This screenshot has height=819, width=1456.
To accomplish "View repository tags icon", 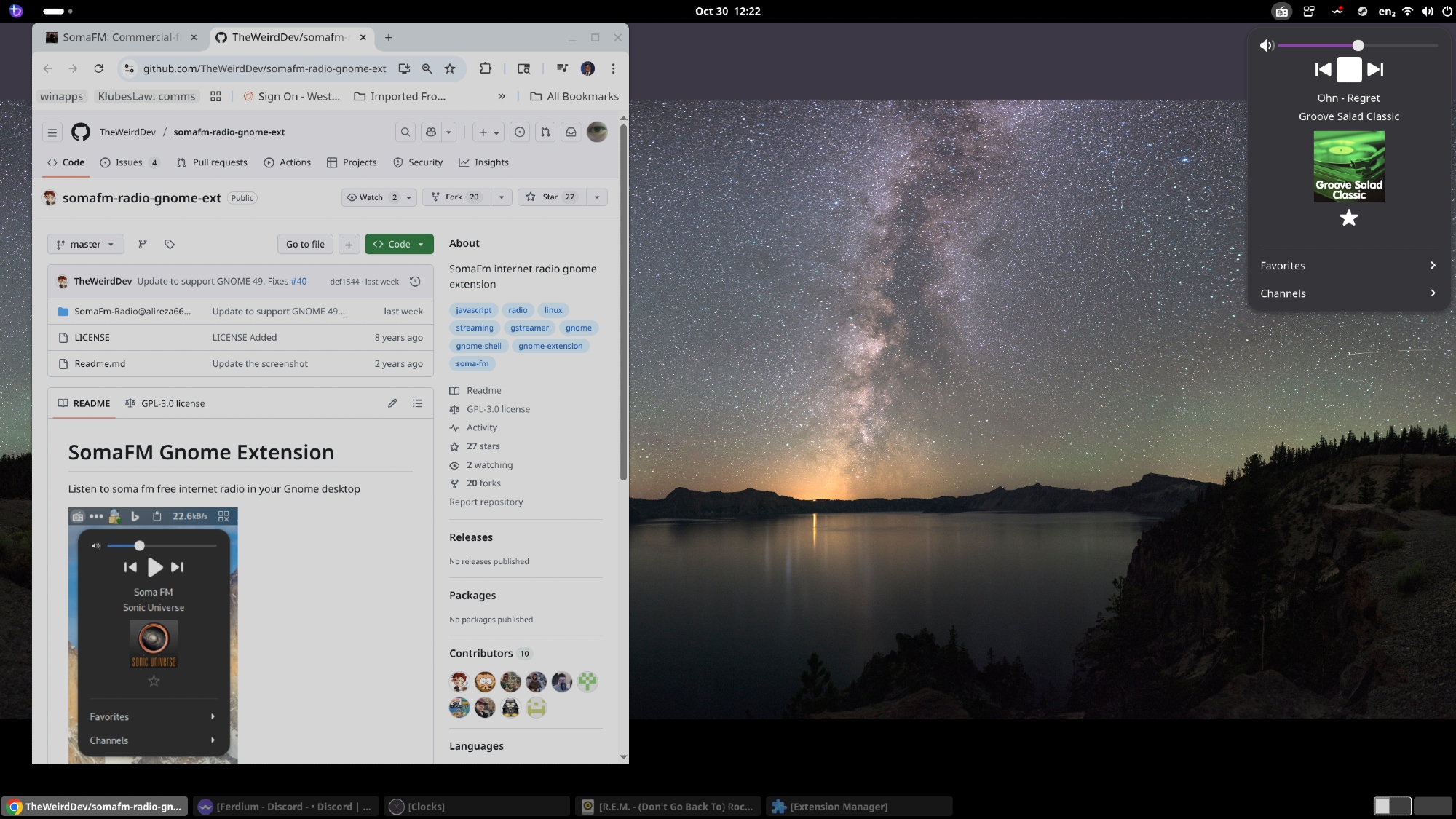I will click(x=170, y=245).
